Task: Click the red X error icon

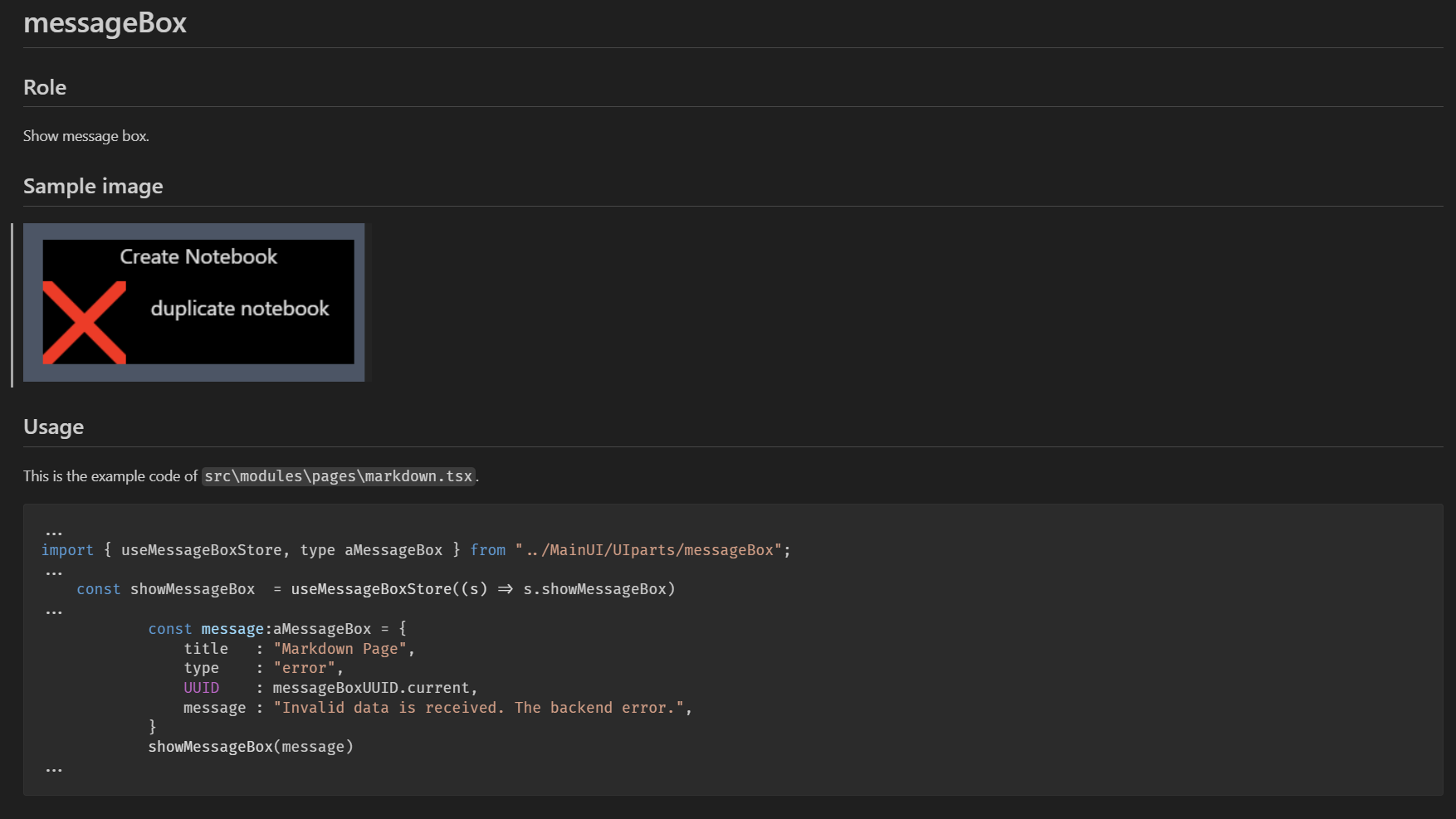Action: pos(84,323)
